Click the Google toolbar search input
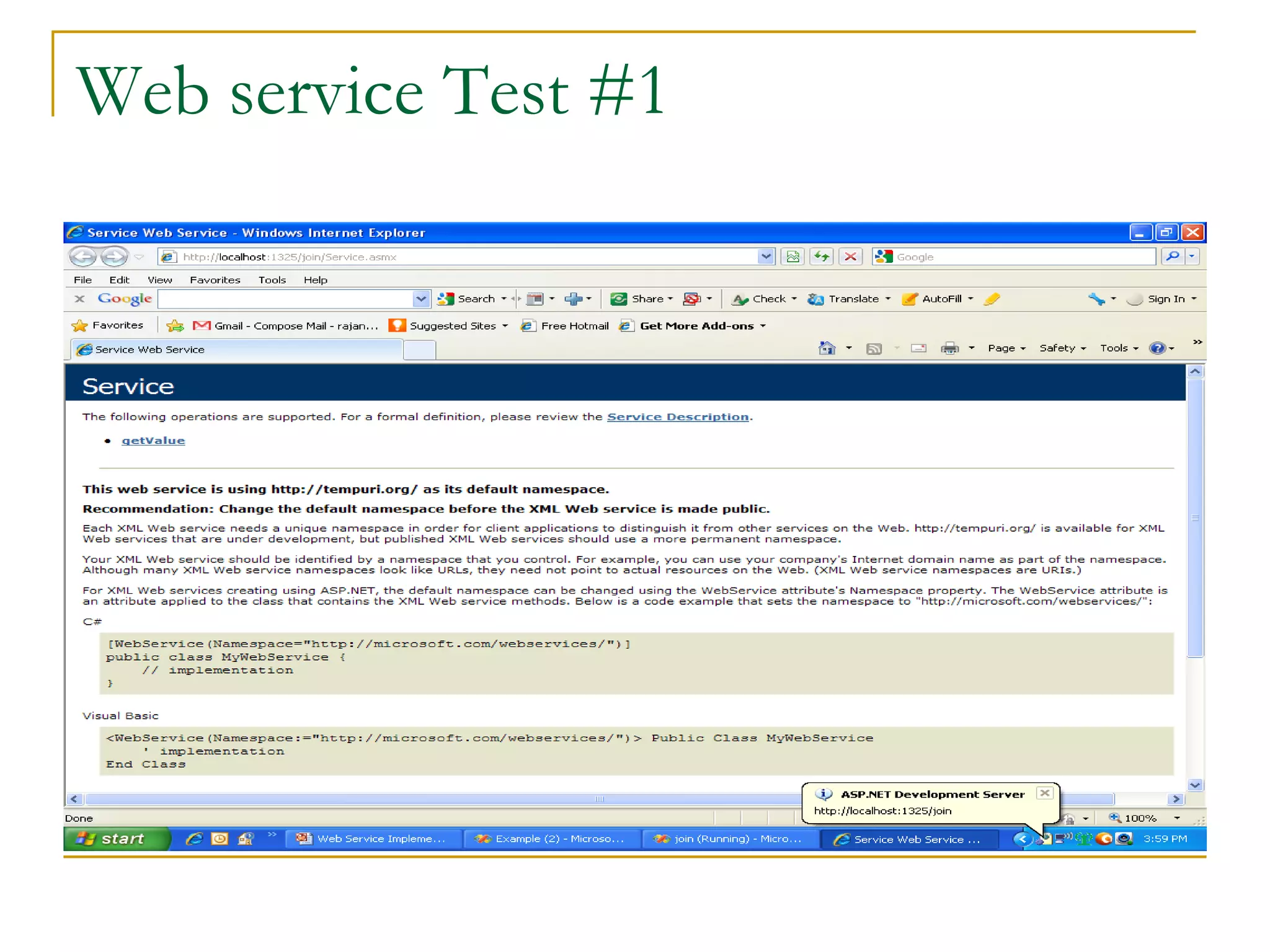 click(286, 299)
